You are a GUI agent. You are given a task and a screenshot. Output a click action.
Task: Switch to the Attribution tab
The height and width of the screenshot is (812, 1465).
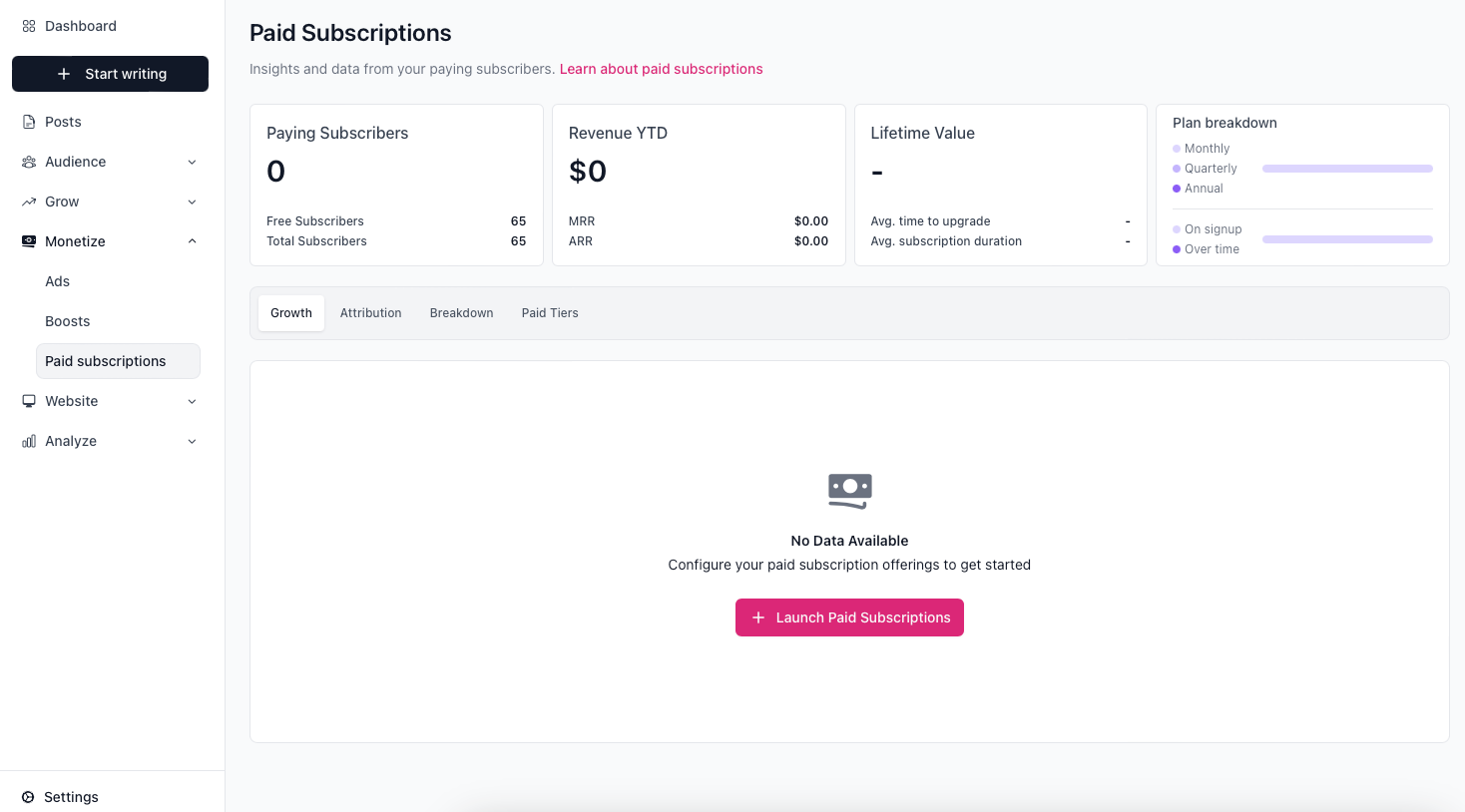coord(370,313)
